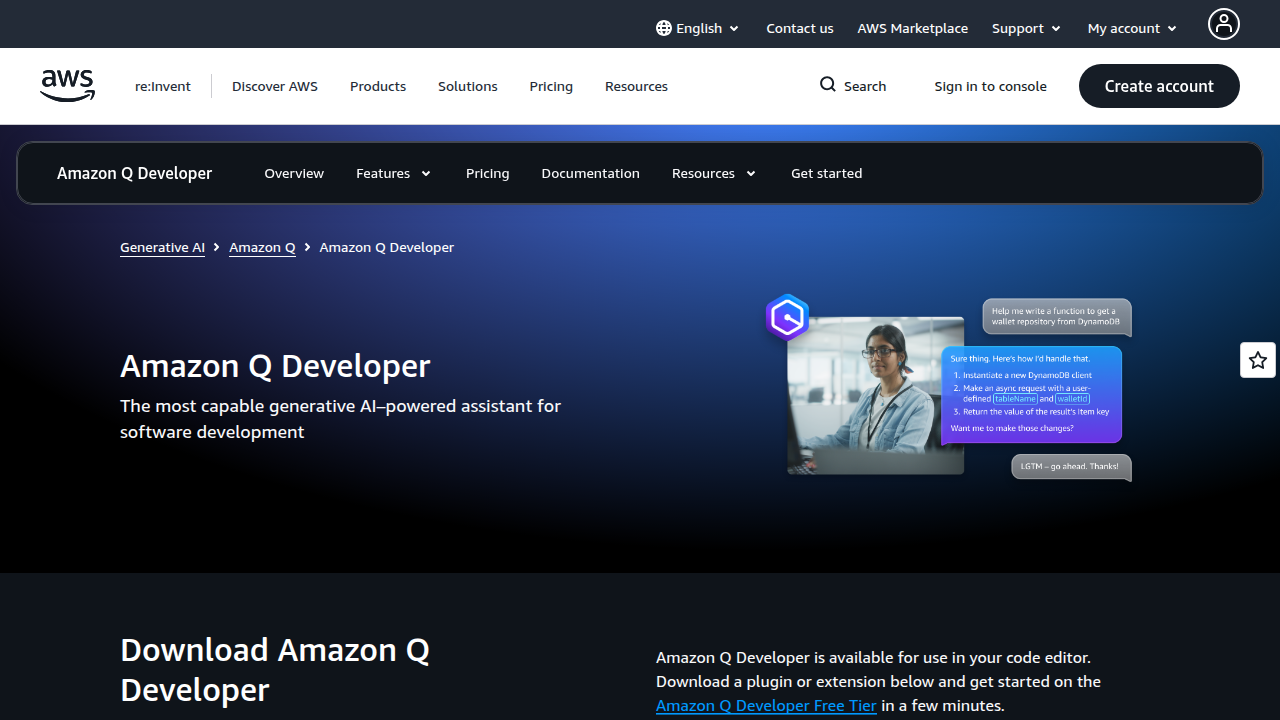
Task: Click the Create account button
Action: pyautogui.click(x=1159, y=86)
